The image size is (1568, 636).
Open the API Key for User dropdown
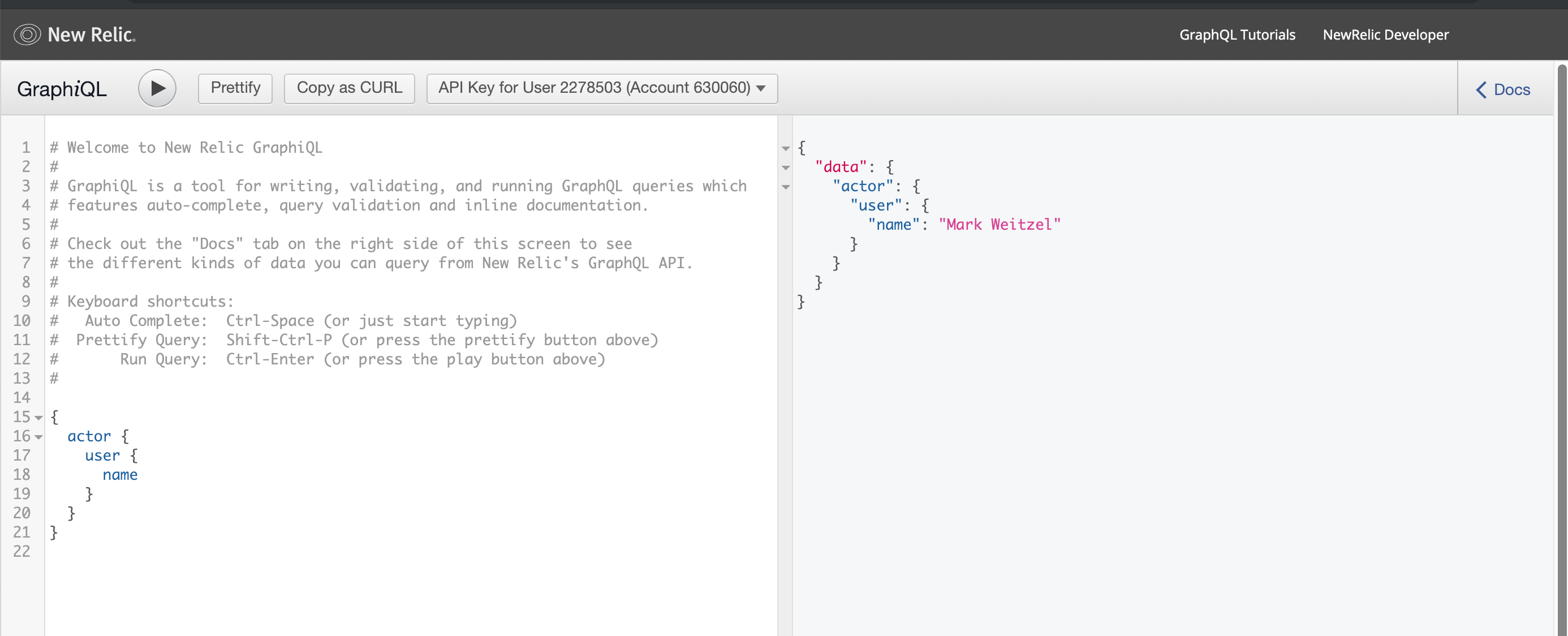click(x=601, y=88)
